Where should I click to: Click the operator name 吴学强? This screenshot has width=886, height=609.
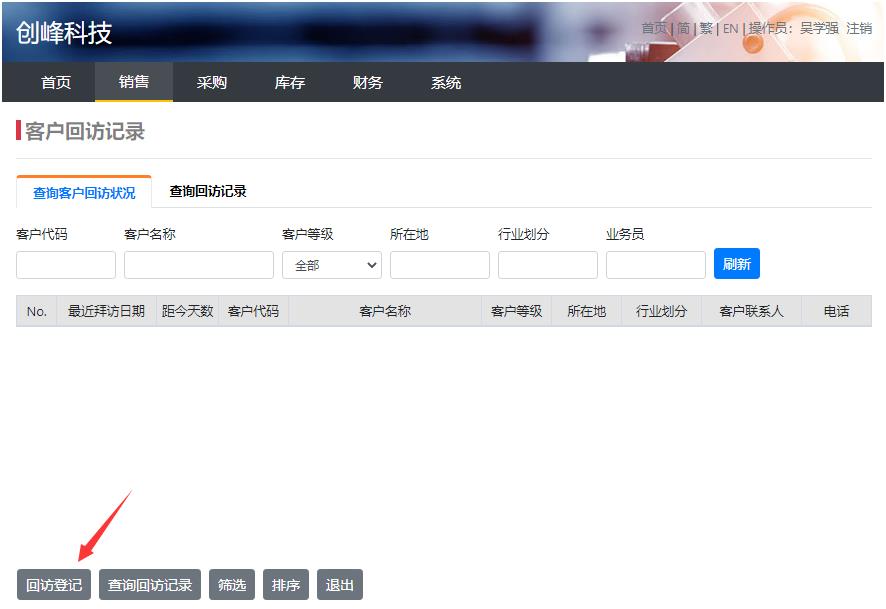coord(819,28)
